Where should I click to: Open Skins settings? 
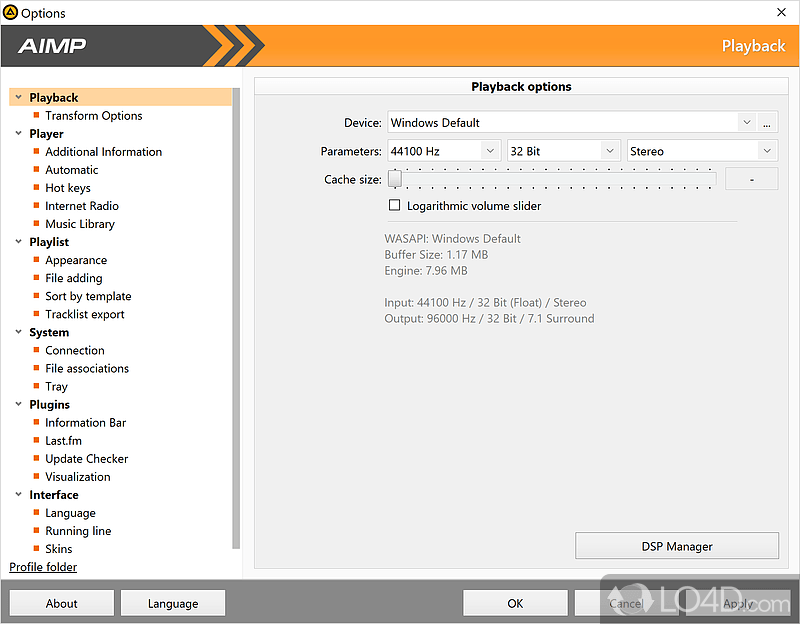59,548
